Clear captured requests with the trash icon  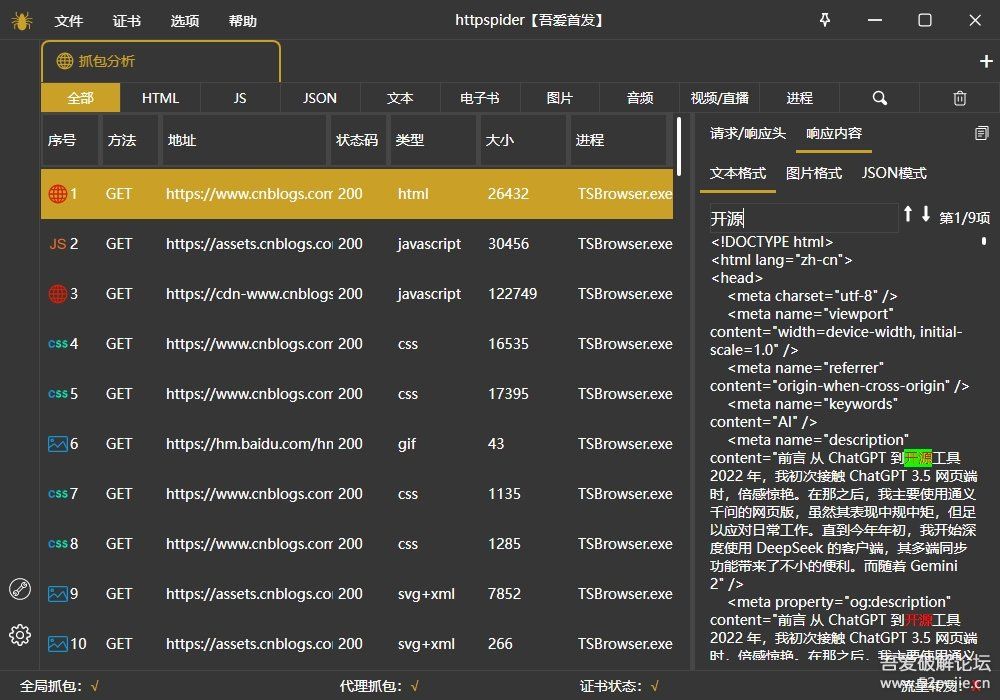point(959,98)
